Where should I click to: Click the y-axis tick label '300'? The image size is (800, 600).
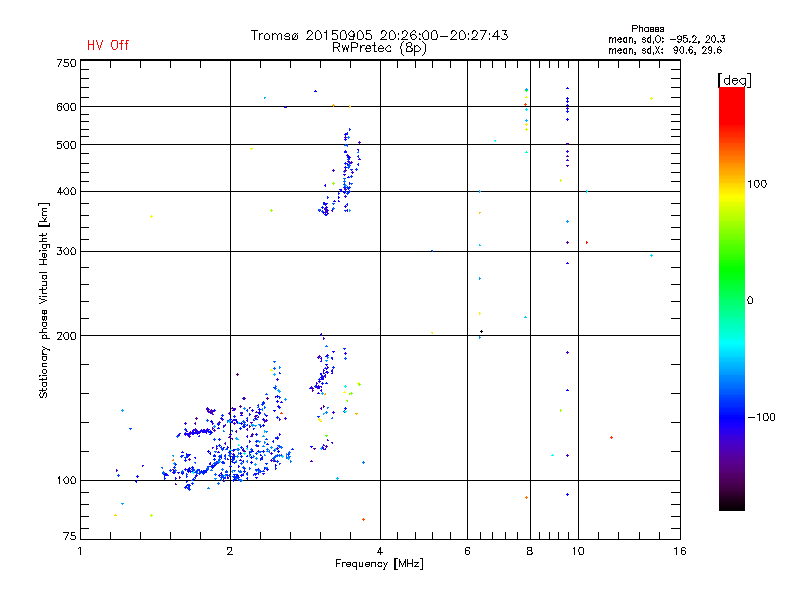coord(66,252)
